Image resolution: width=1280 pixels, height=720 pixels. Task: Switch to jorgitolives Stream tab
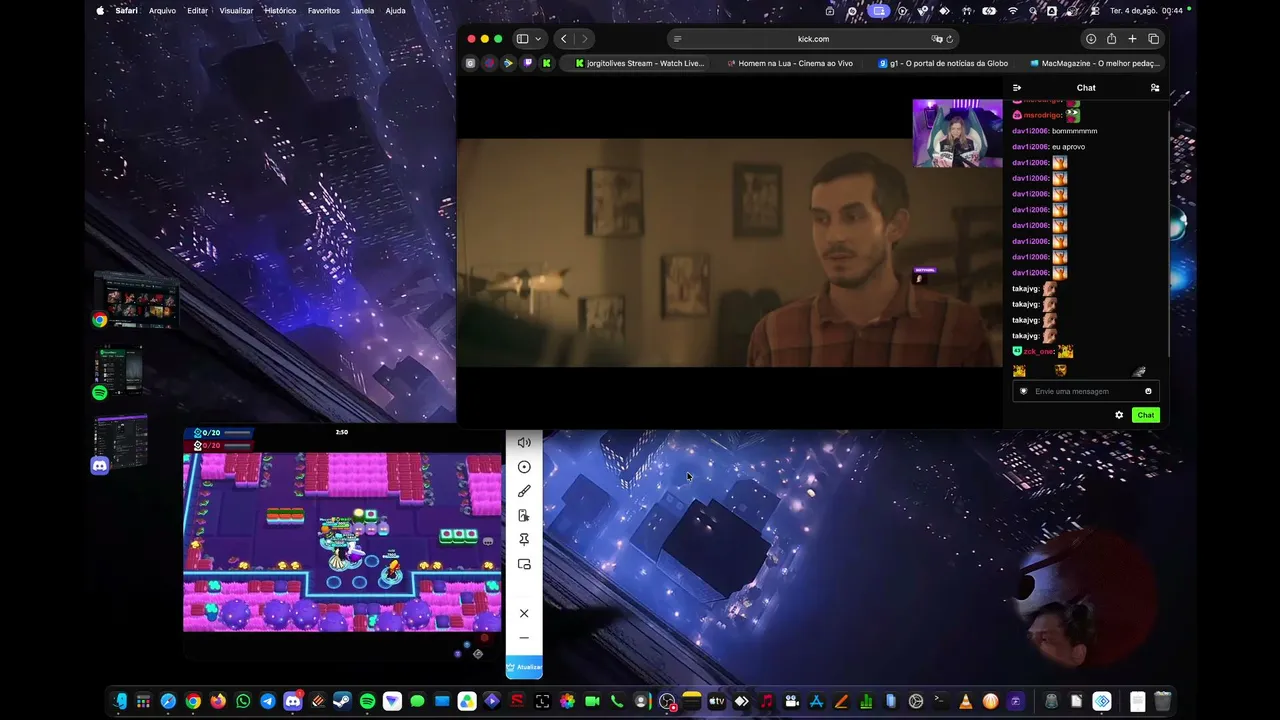639,63
